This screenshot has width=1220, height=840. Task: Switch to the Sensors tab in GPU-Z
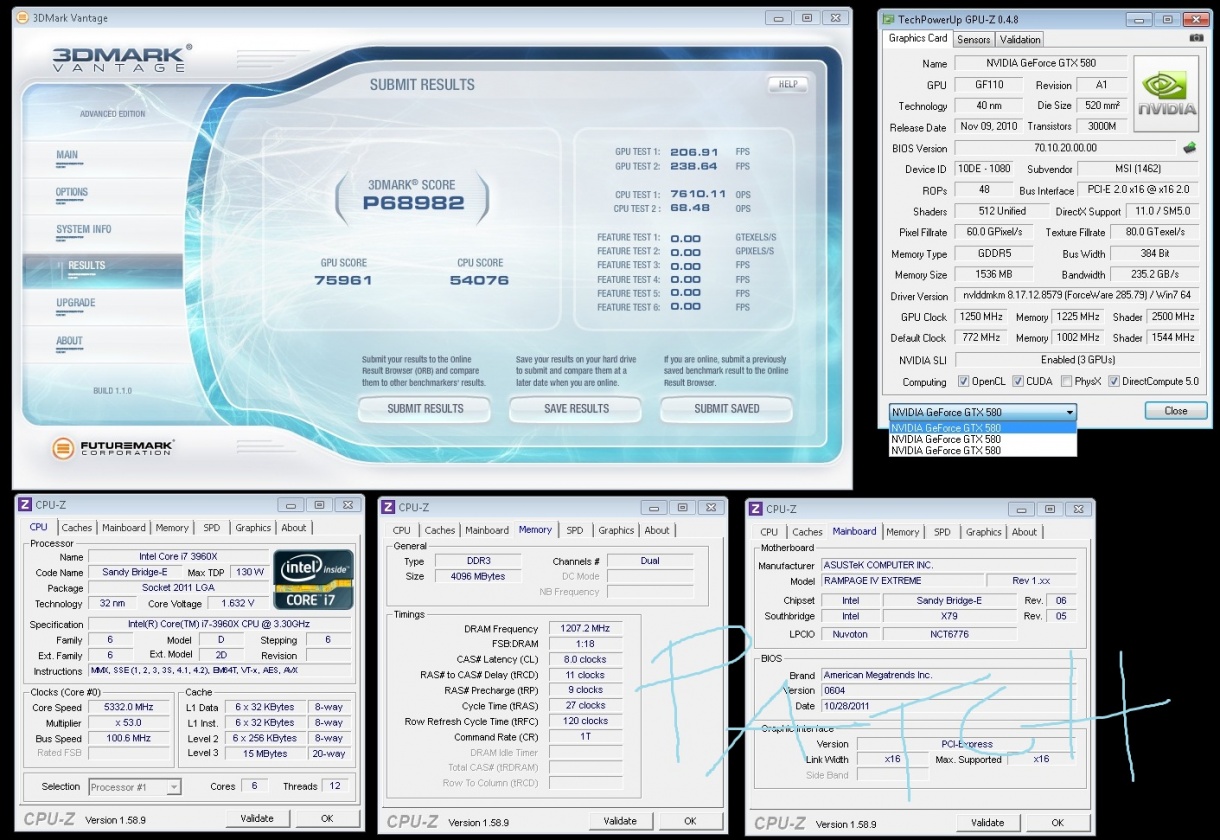pos(973,39)
